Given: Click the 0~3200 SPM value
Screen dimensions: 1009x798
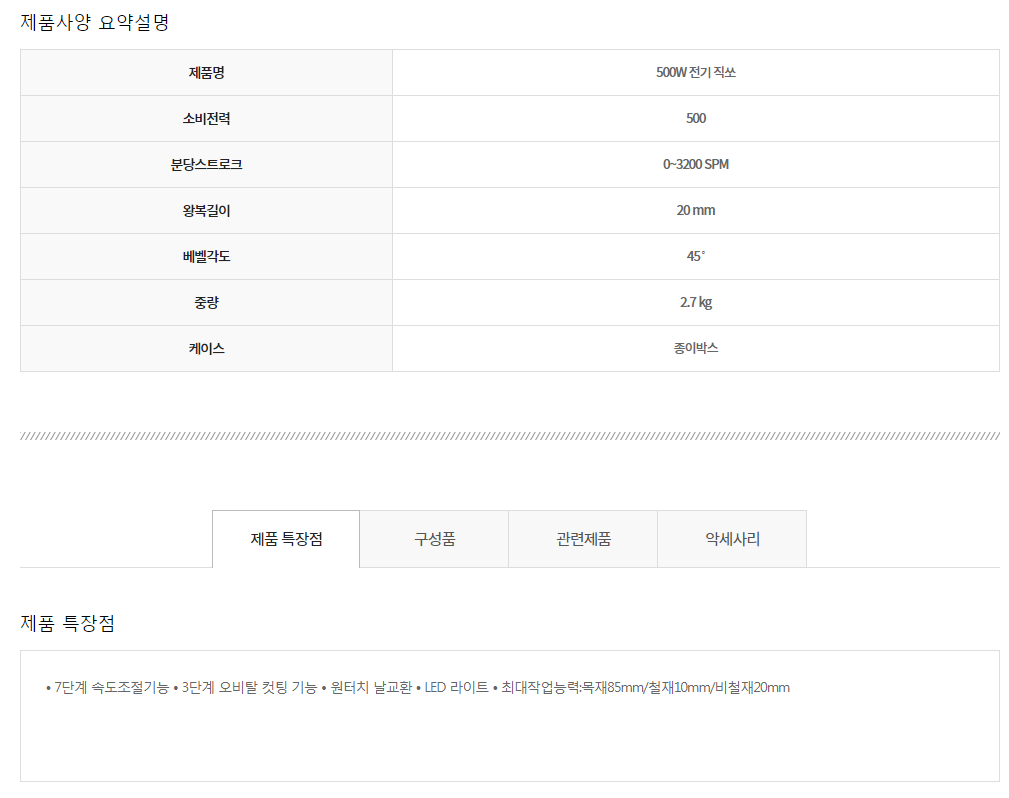Looking at the screenshot, I should pyautogui.click(x=695, y=165).
